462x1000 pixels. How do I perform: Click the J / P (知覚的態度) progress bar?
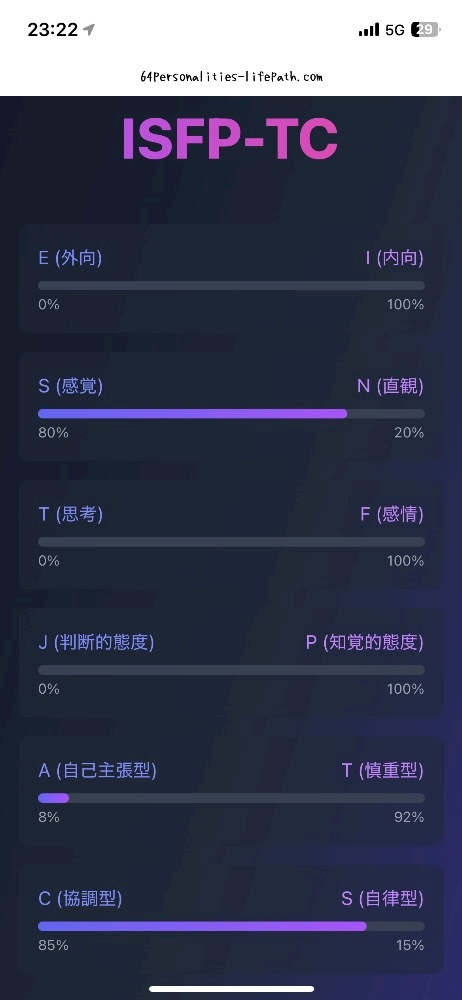[231, 670]
